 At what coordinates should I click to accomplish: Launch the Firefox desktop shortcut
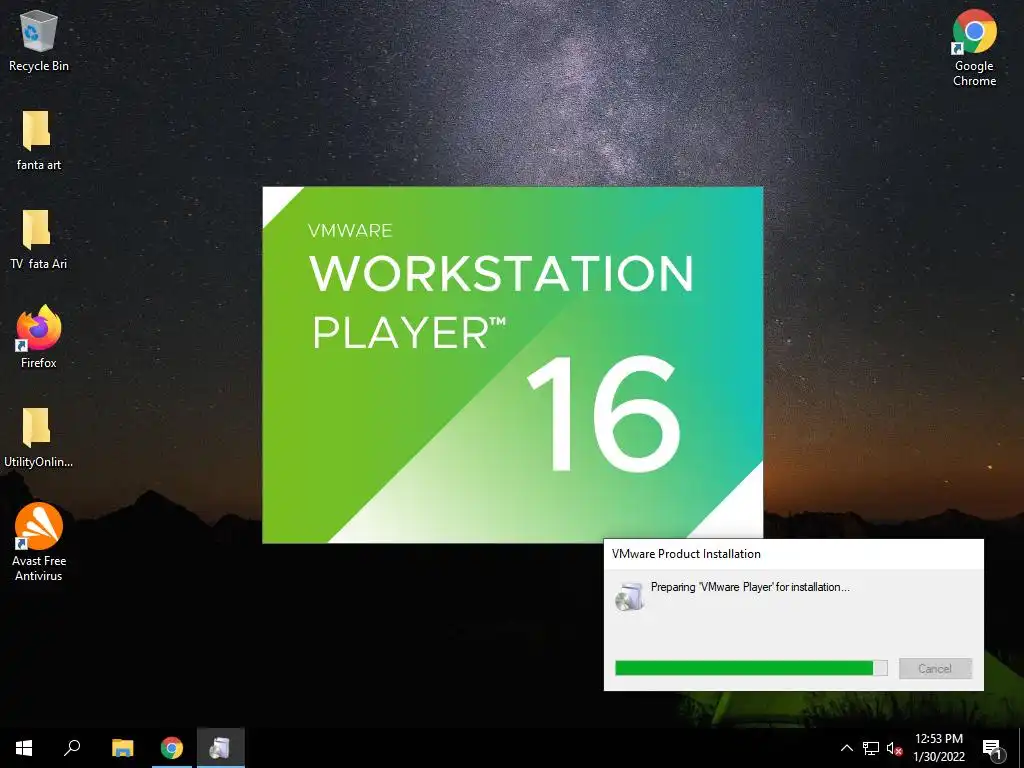coord(39,337)
